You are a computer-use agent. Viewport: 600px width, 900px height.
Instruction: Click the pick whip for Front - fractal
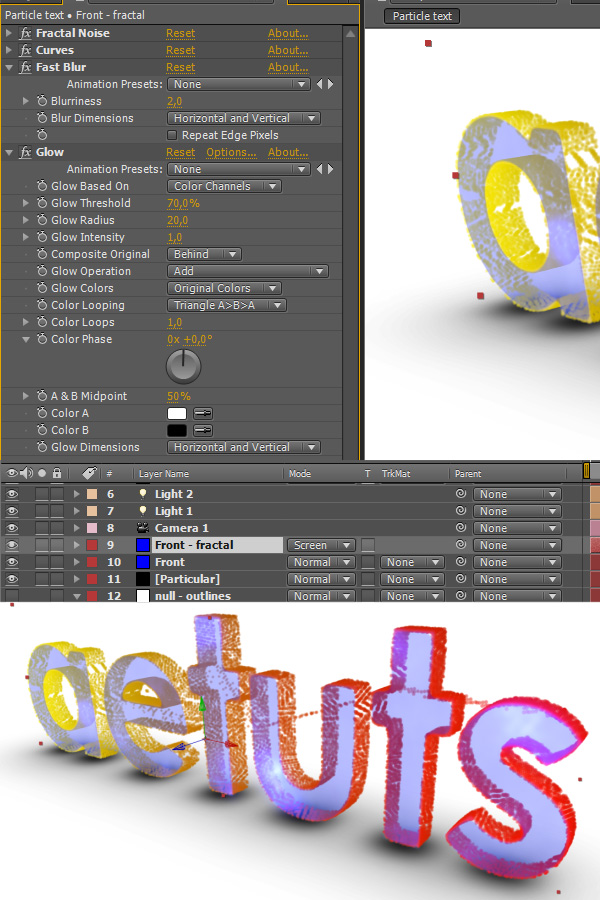(x=460, y=545)
